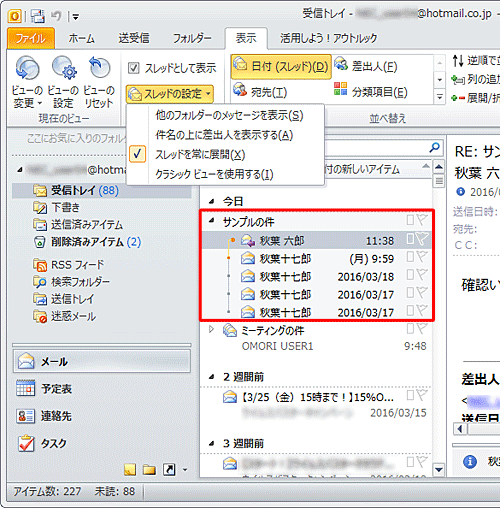The image size is (500, 508).
Task: Open the スレッドの設定 dropdown button
Action: 170,94
